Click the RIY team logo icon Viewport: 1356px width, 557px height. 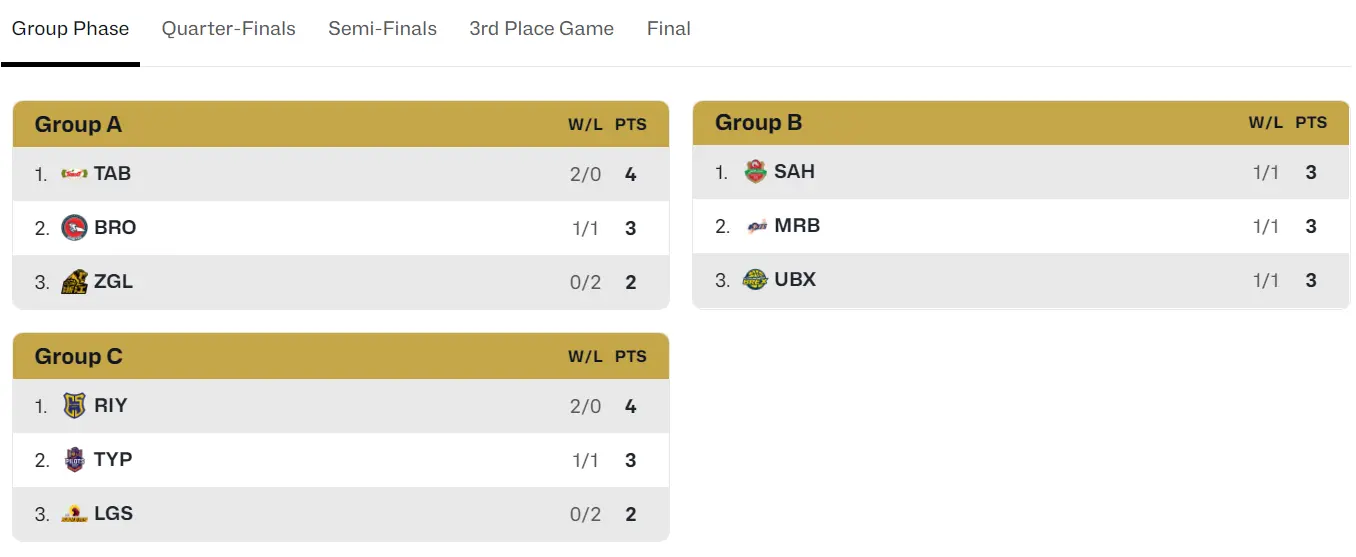point(74,406)
